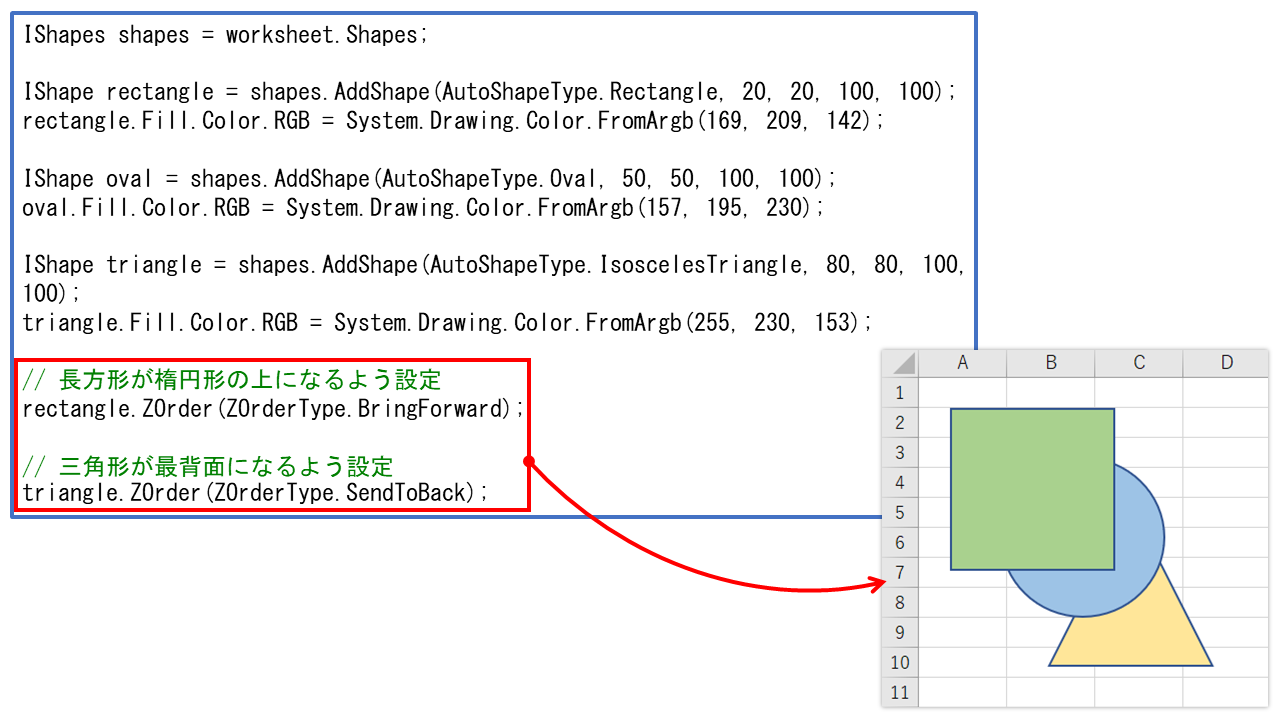Select column D header
This screenshot has height=720, width=1280.
pos(1225,363)
